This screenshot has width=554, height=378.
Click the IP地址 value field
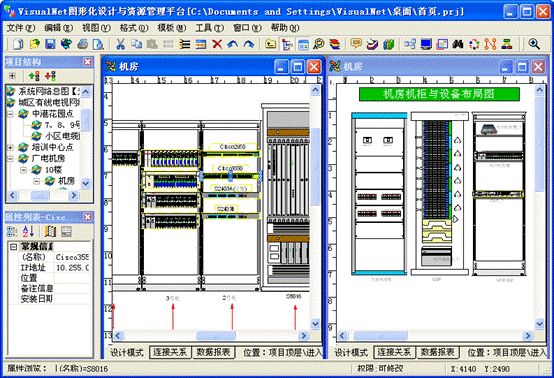(73, 268)
